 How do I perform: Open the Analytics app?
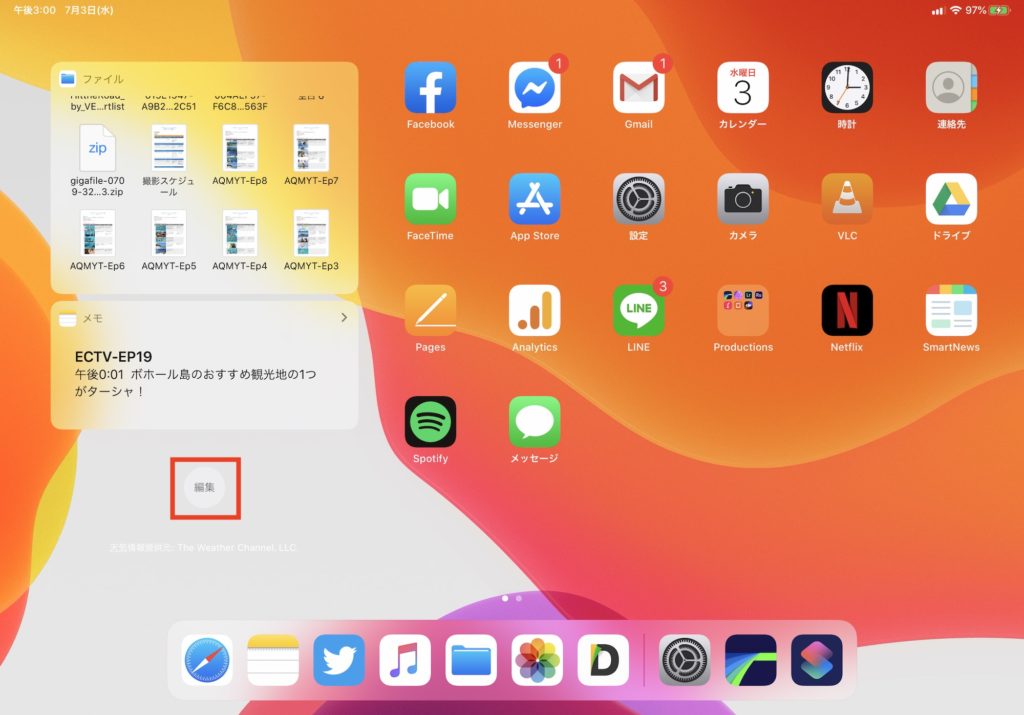[x=534, y=311]
